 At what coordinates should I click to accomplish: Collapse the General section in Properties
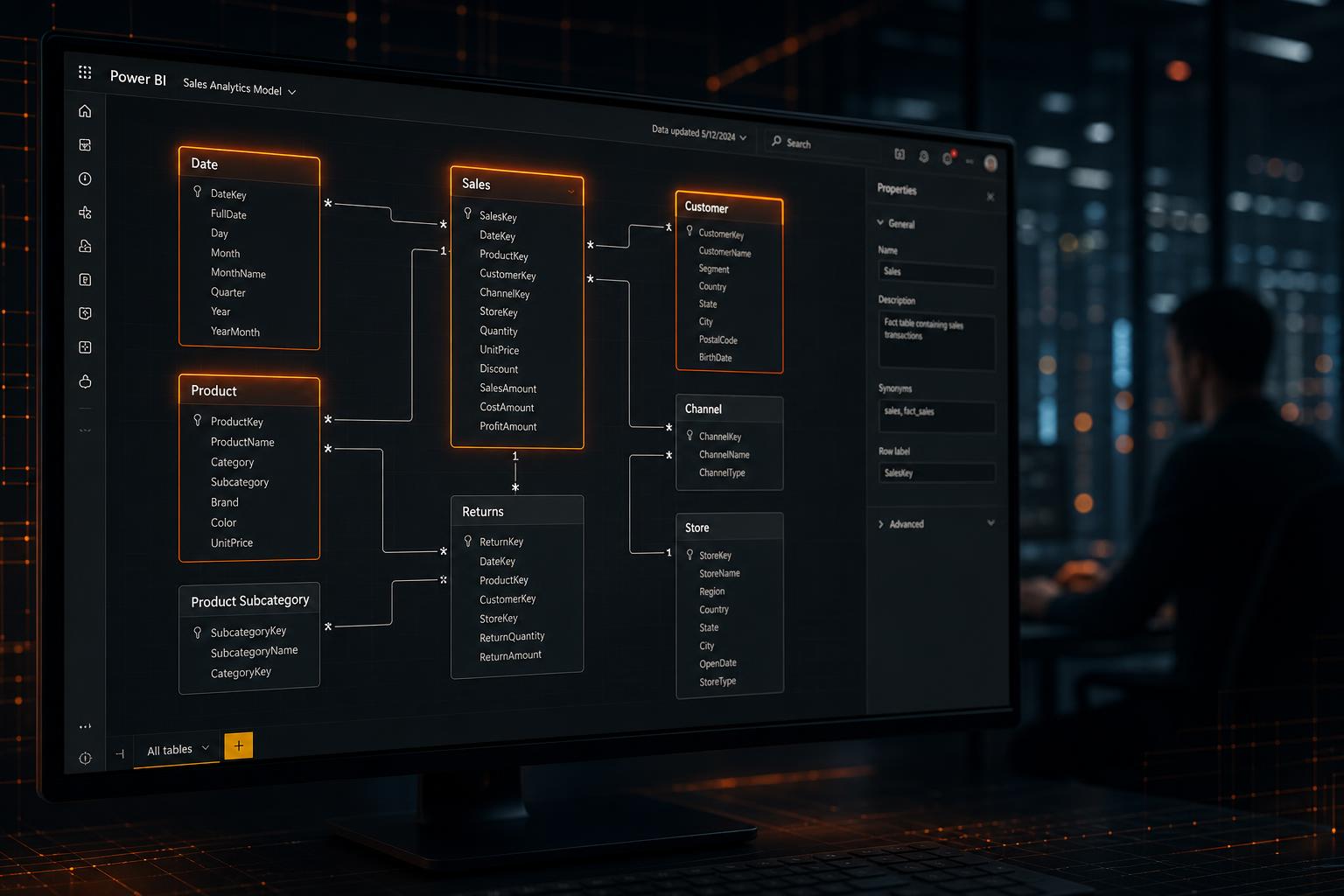pos(881,222)
